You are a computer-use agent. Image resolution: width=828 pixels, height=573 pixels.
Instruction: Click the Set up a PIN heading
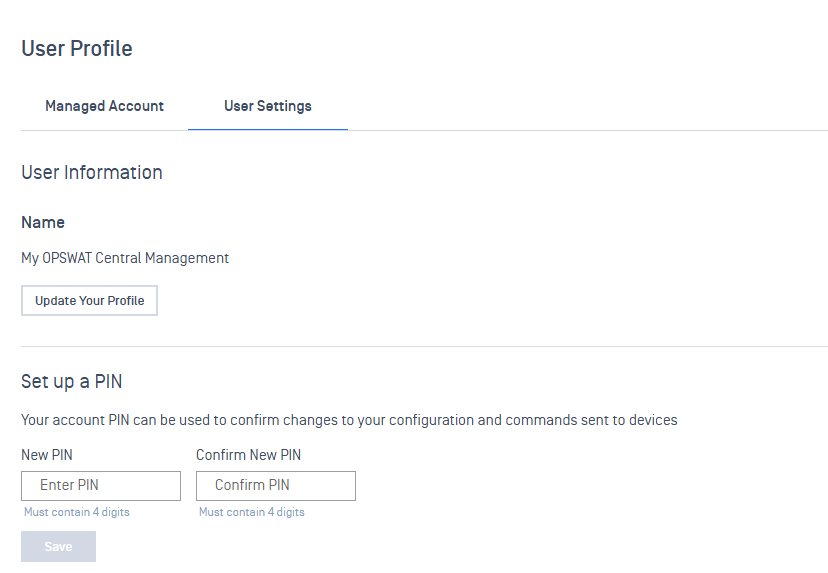pos(72,381)
